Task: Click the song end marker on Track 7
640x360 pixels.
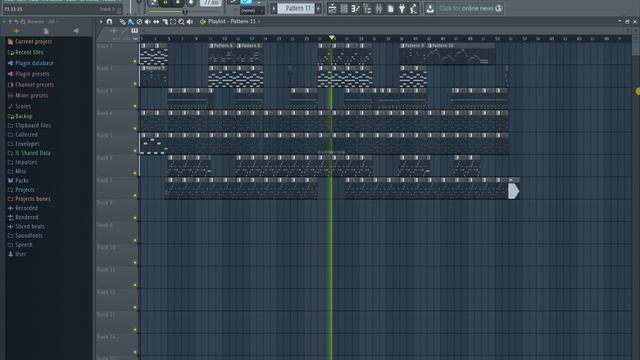Action: (513, 191)
